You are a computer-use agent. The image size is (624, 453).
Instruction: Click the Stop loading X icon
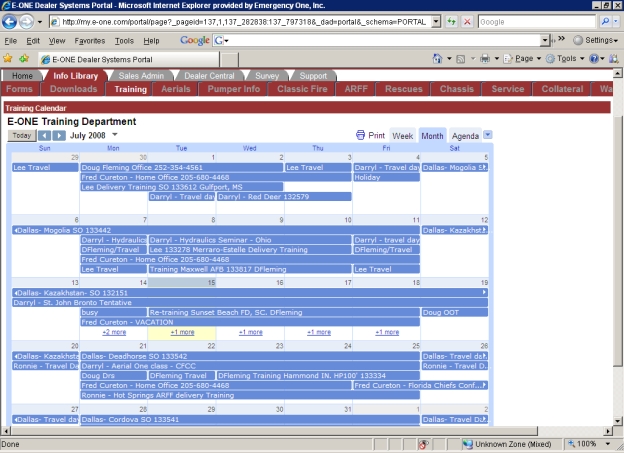(467, 21)
